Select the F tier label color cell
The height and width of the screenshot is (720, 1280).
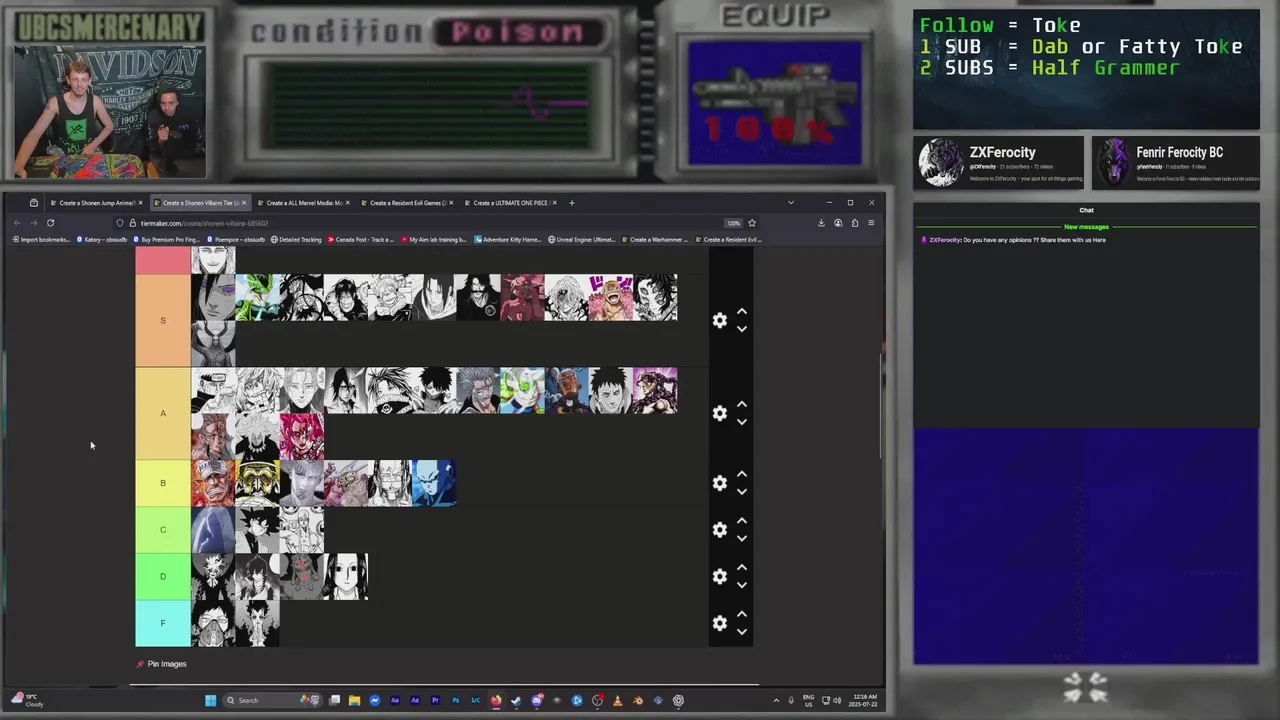(x=163, y=623)
